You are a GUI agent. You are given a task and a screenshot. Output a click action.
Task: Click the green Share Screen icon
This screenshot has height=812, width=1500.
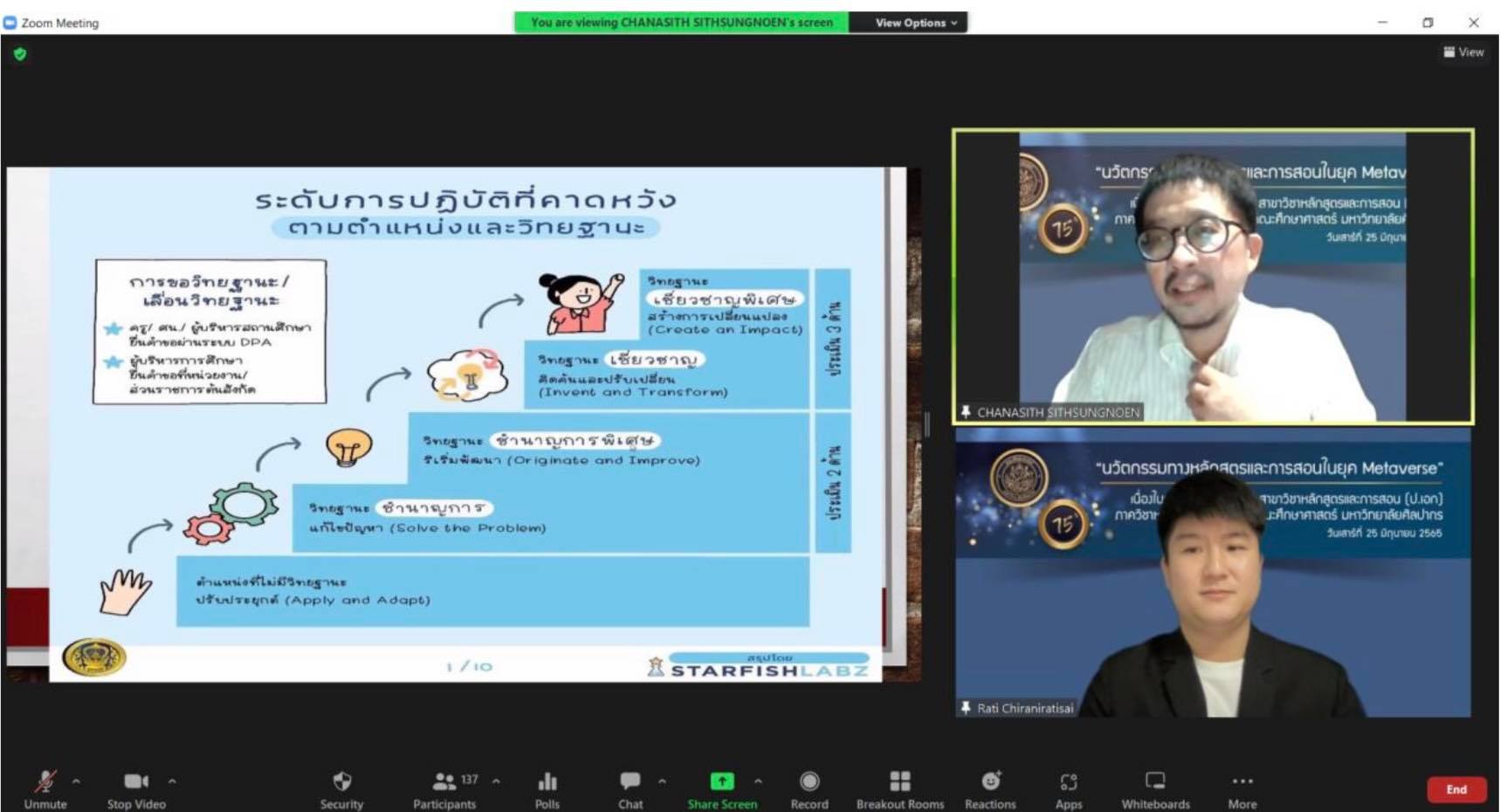click(x=722, y=781)
